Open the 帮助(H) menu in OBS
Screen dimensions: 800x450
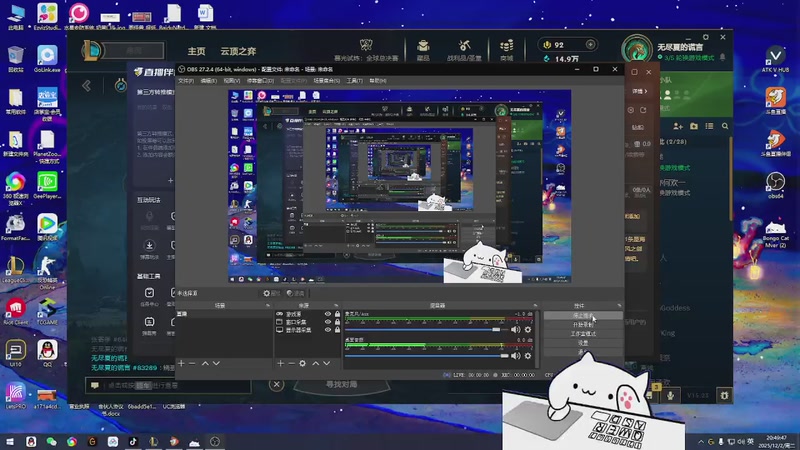tap(378, 81)
